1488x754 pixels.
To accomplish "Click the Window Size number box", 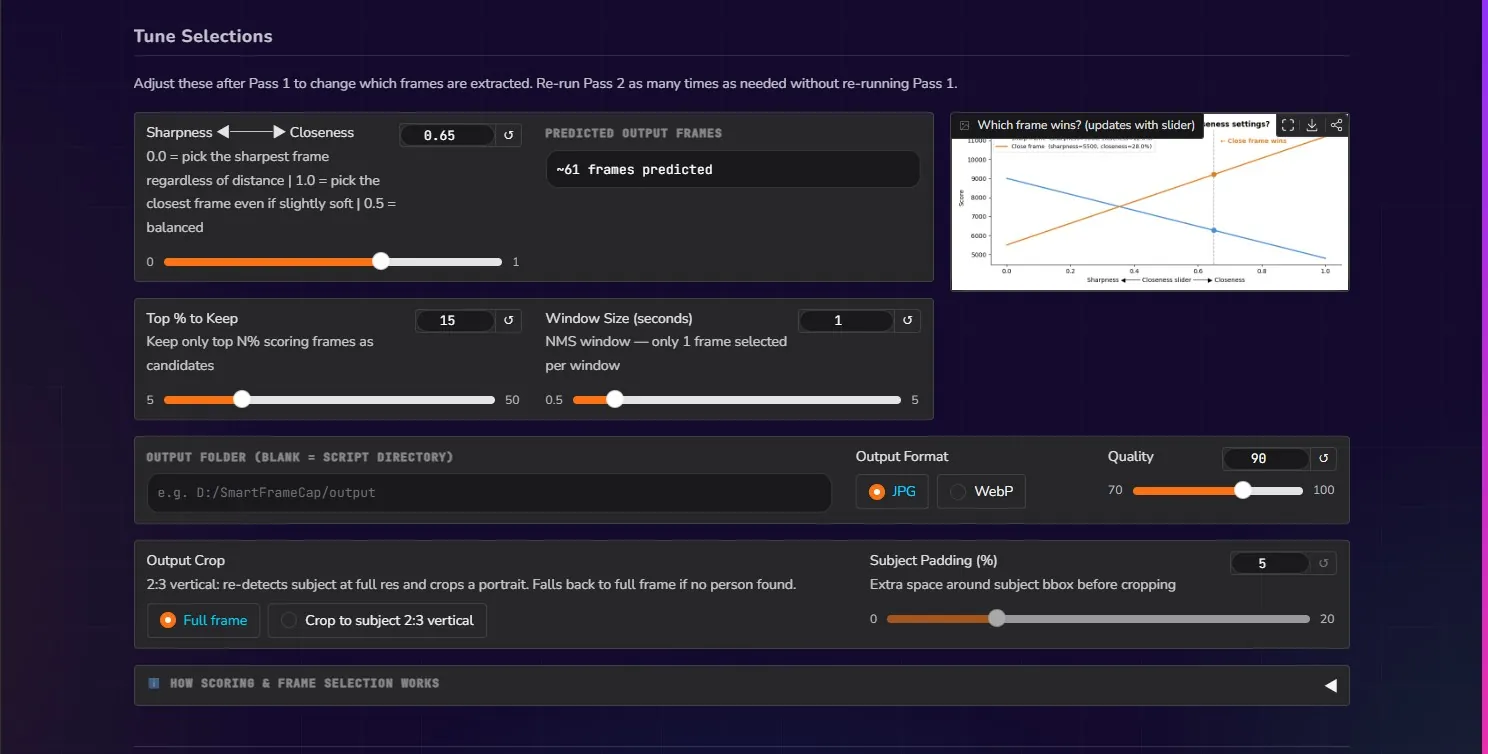I will pos(846,320).
